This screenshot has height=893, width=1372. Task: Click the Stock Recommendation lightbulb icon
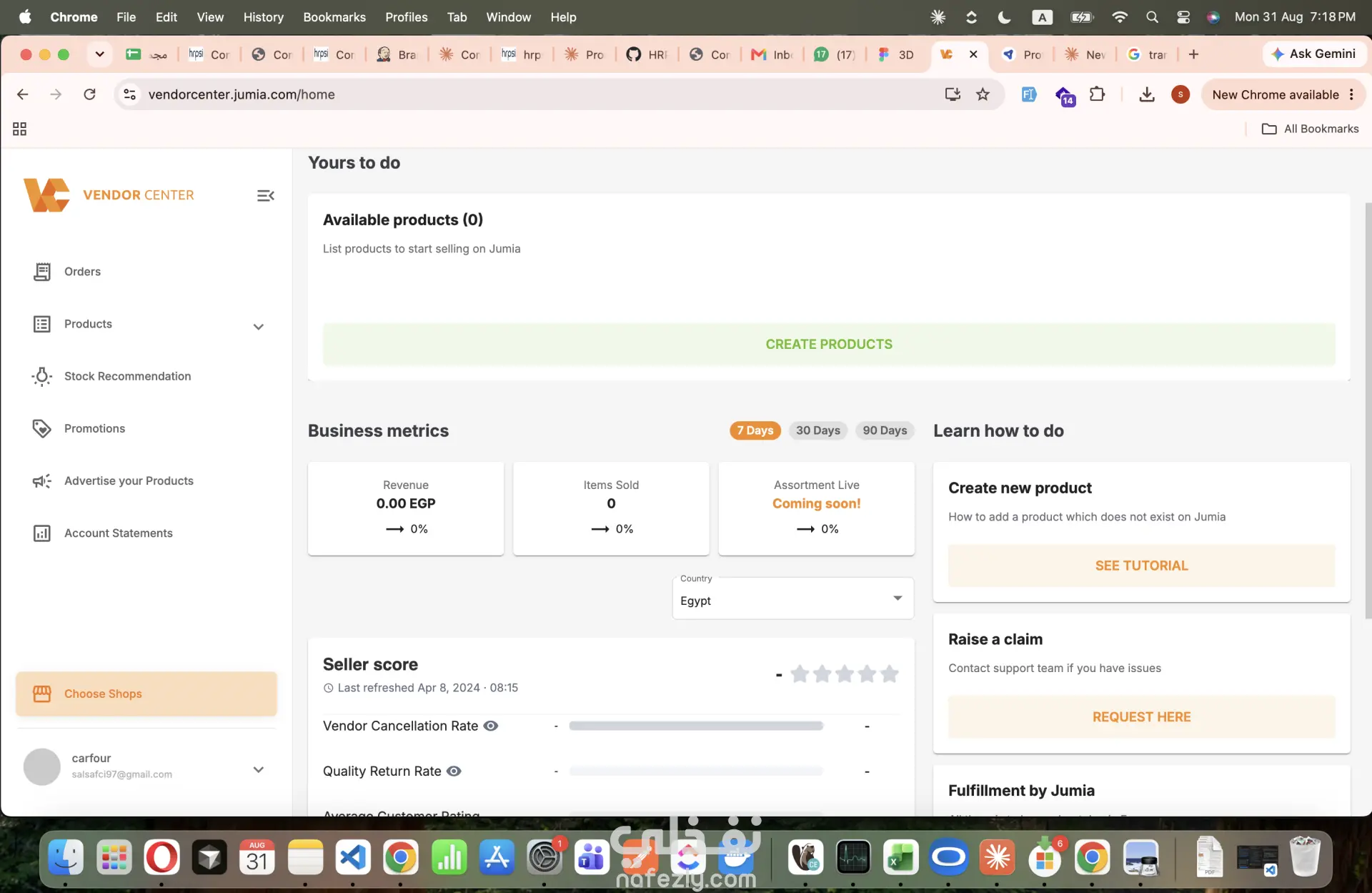[x=42, y=376]
